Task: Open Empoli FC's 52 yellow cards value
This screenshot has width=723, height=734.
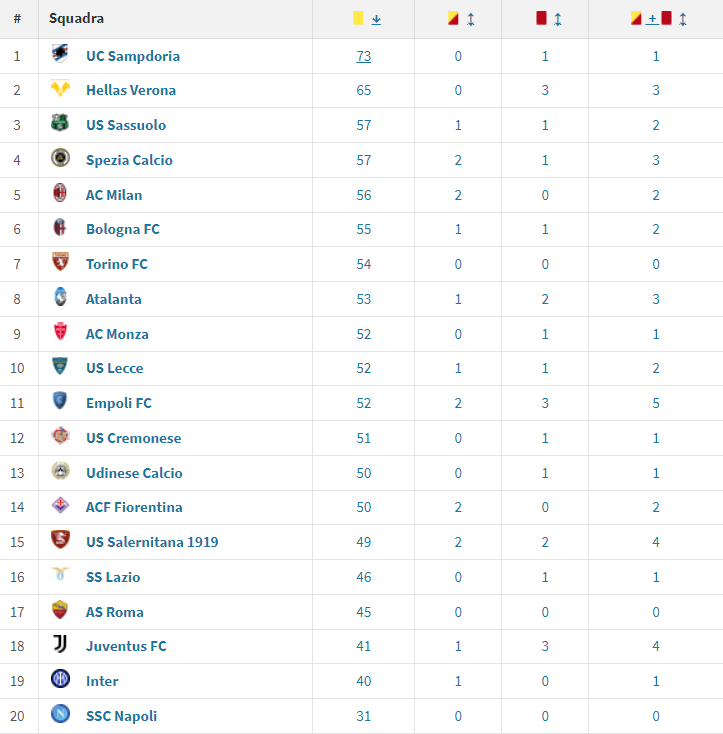Action: pos(364,403)
